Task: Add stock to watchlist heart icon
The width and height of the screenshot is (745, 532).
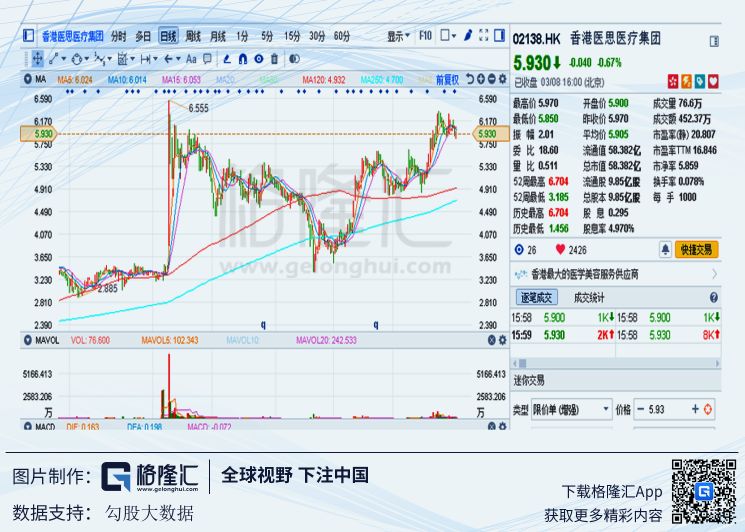Action: point(713,81)
